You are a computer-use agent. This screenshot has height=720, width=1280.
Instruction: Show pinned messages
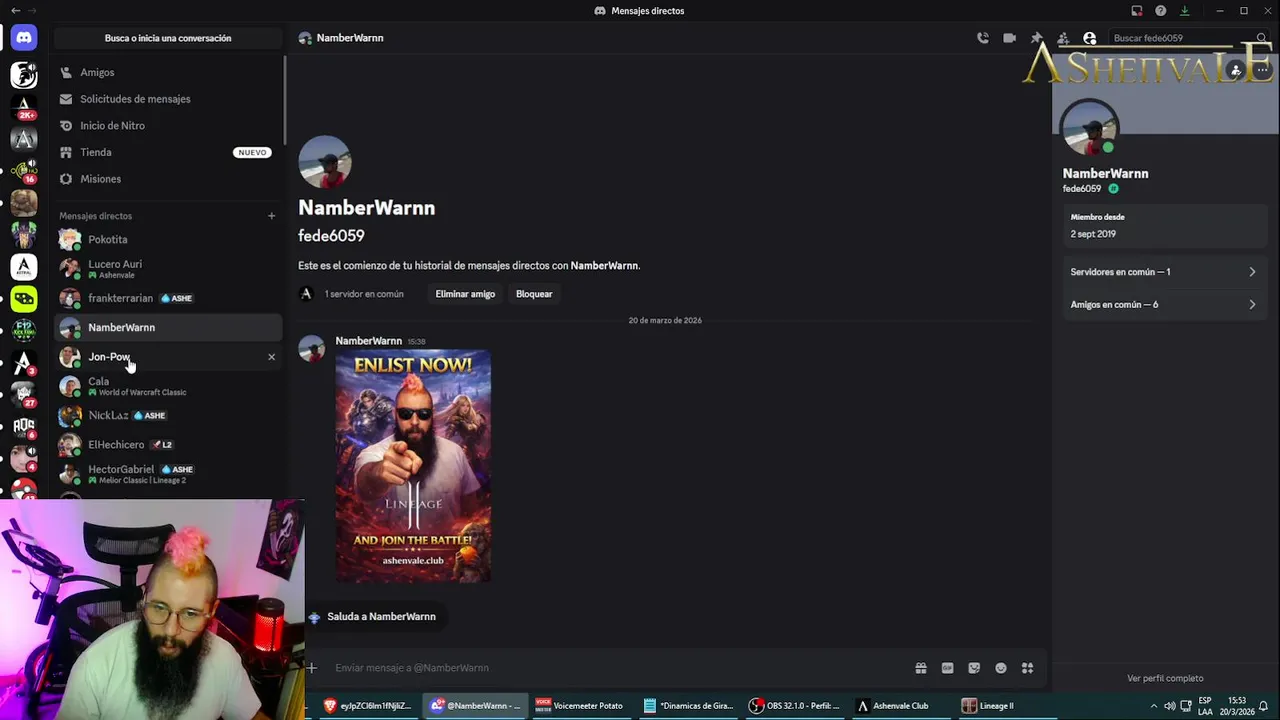(1037, 38)
